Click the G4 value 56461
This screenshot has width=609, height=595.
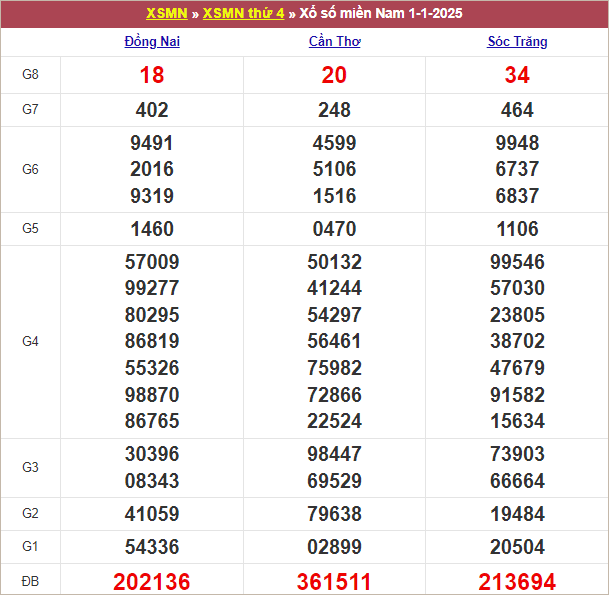pyautogui.click(x=334, y=341)
